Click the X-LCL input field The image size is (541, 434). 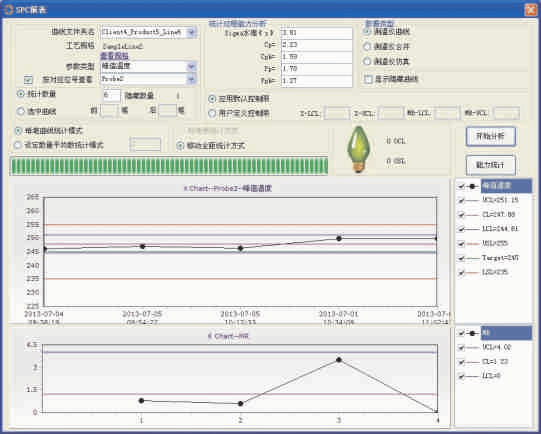point(337,113)
